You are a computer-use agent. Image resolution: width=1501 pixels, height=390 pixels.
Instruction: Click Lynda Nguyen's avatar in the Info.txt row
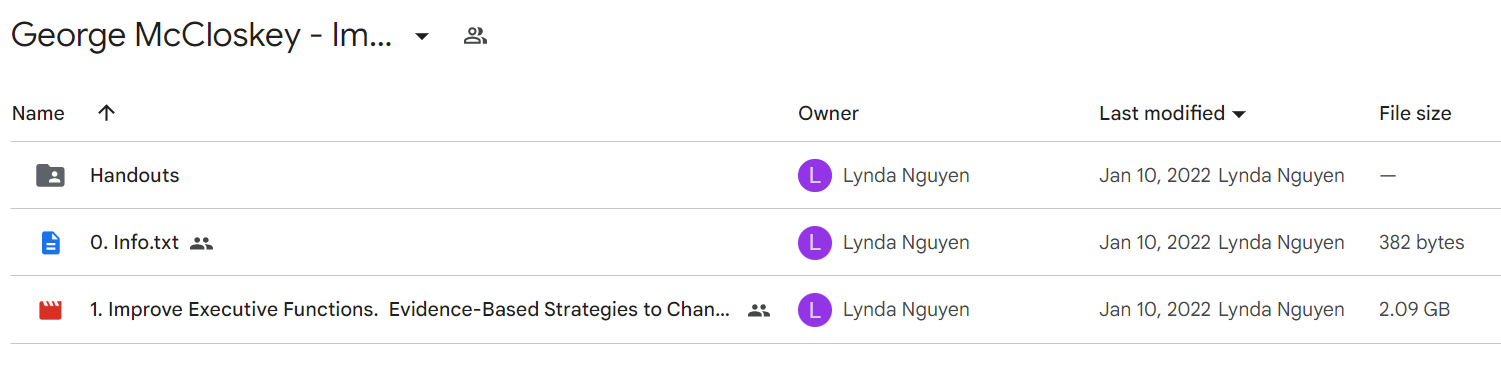815,243
